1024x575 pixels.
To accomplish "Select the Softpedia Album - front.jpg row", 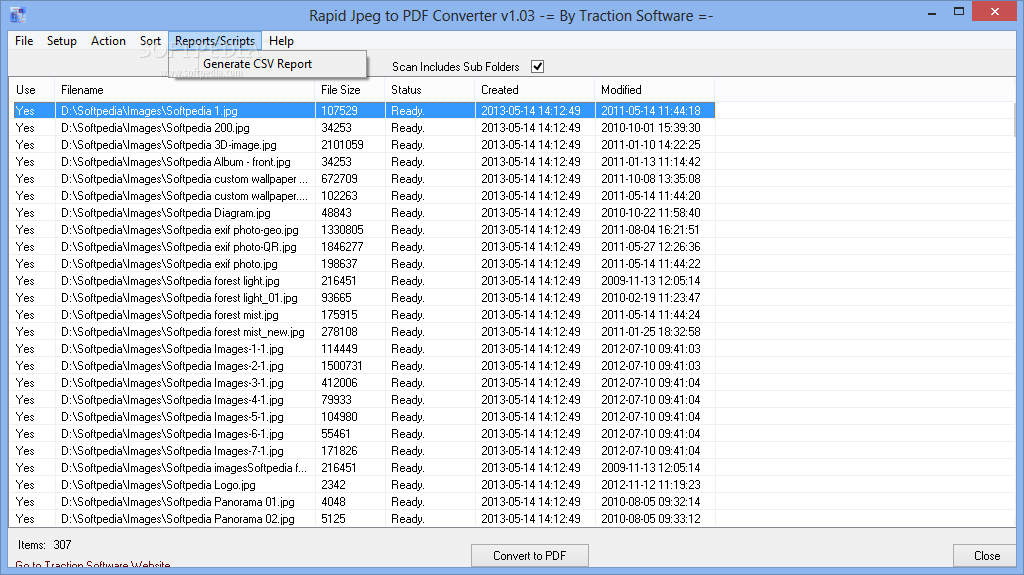I will 364,162.
